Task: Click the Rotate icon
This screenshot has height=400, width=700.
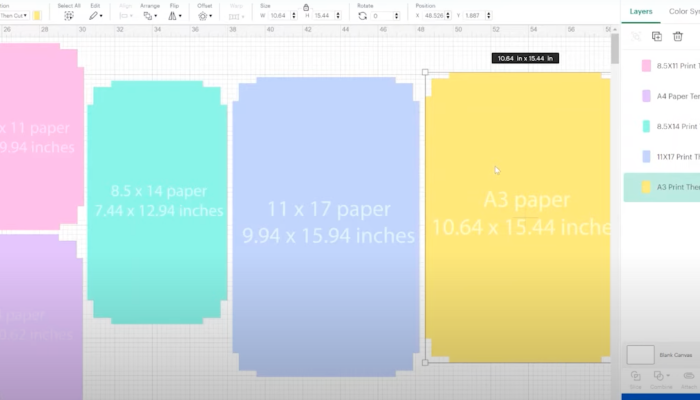Action: tap(362, 16)
